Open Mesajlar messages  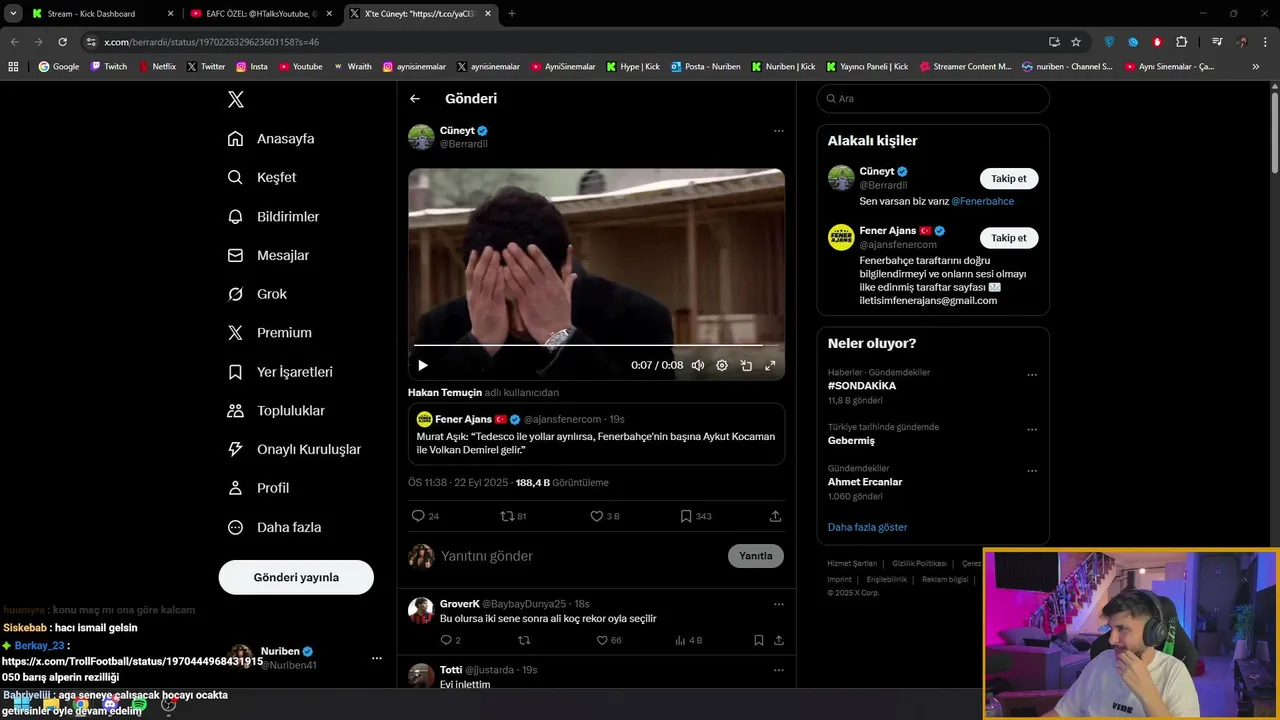point(268,255)
